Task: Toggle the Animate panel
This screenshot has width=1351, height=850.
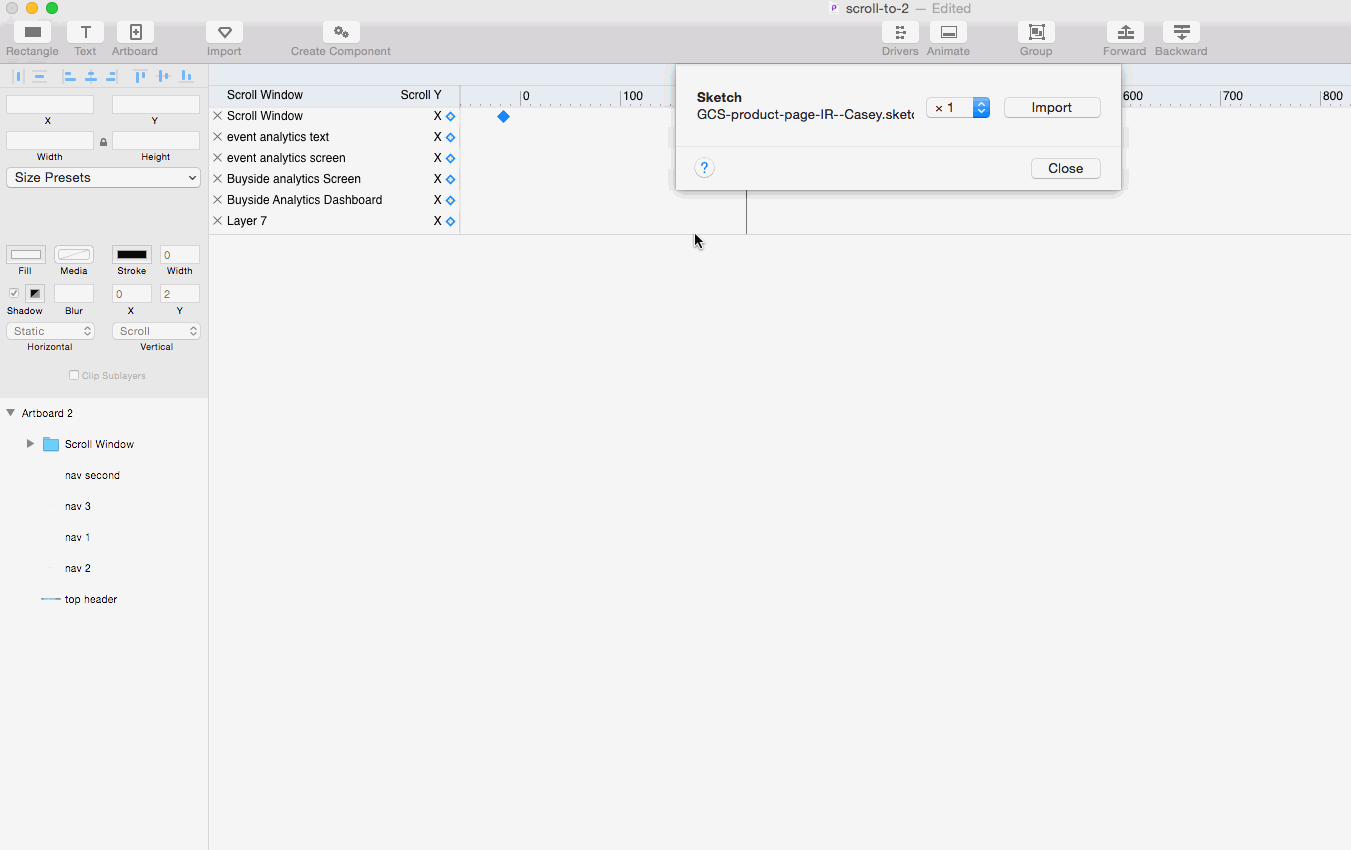Action: pos(948,32)
